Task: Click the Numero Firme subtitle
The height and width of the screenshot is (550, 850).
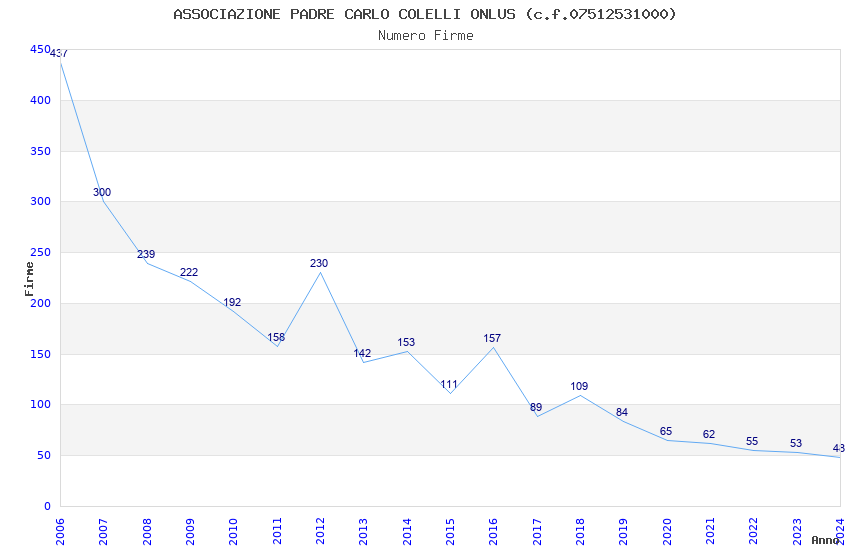Action: (x=426, y=36)
